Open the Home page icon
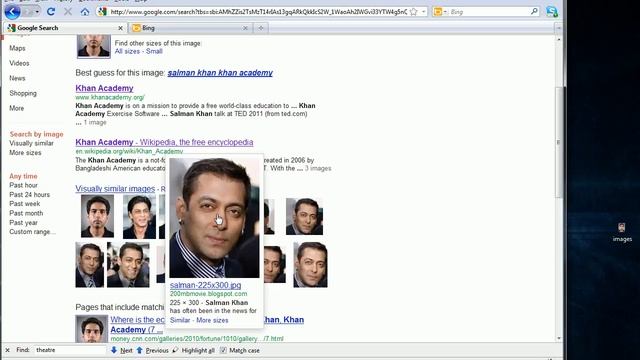Viewport: 640px width, 360px height. 85,11
